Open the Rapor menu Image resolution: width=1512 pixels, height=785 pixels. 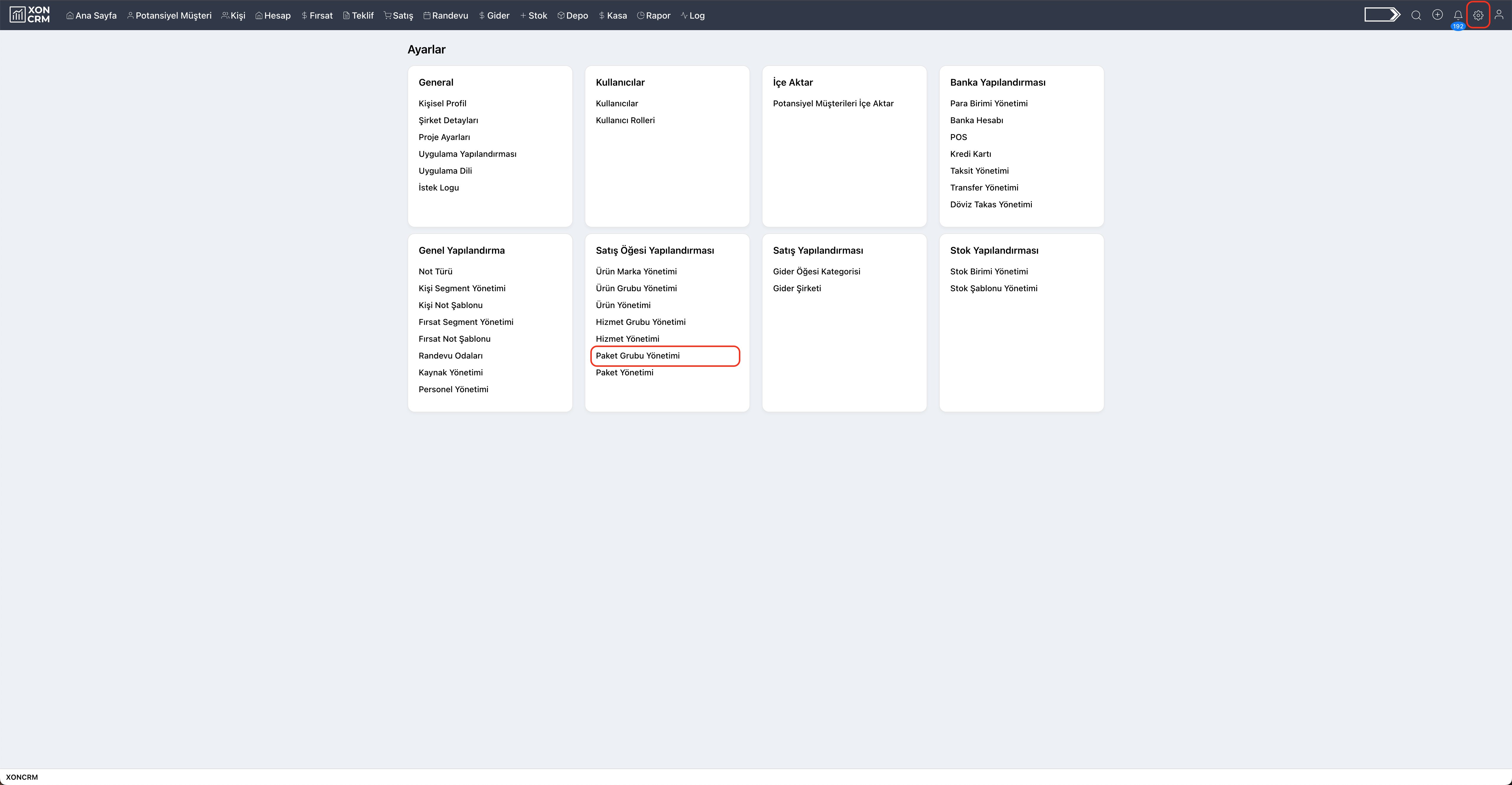point(654,15)
